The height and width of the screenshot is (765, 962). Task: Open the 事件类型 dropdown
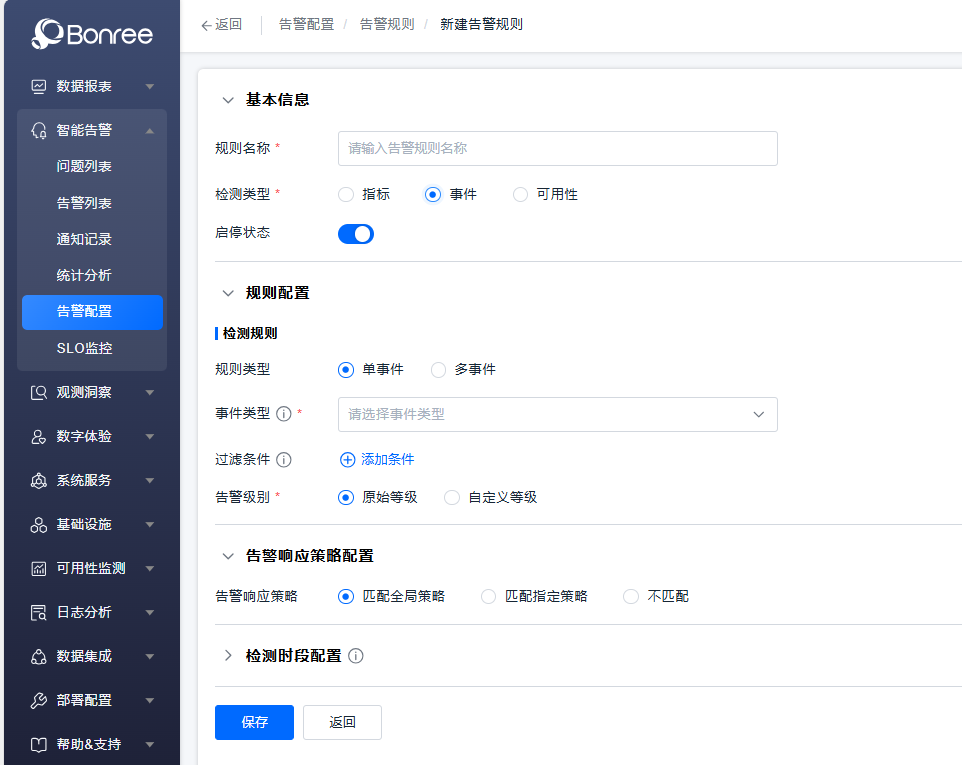pyautogui.click(x=557, y=414)
